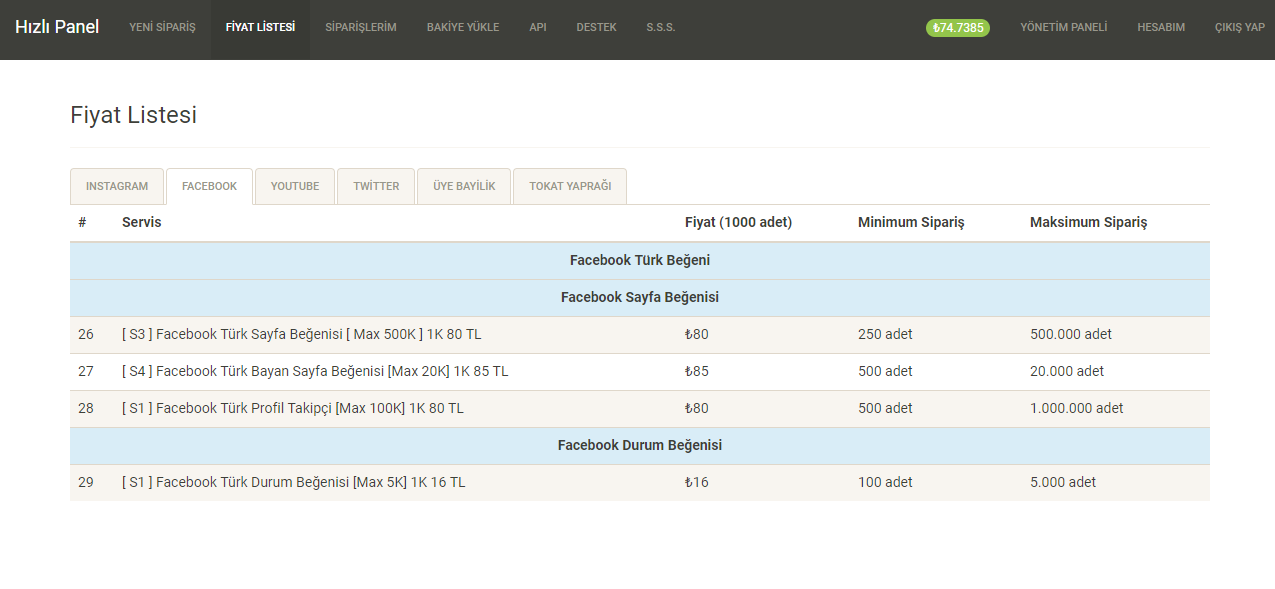Go to Hesabım account page

(1161, 28)
